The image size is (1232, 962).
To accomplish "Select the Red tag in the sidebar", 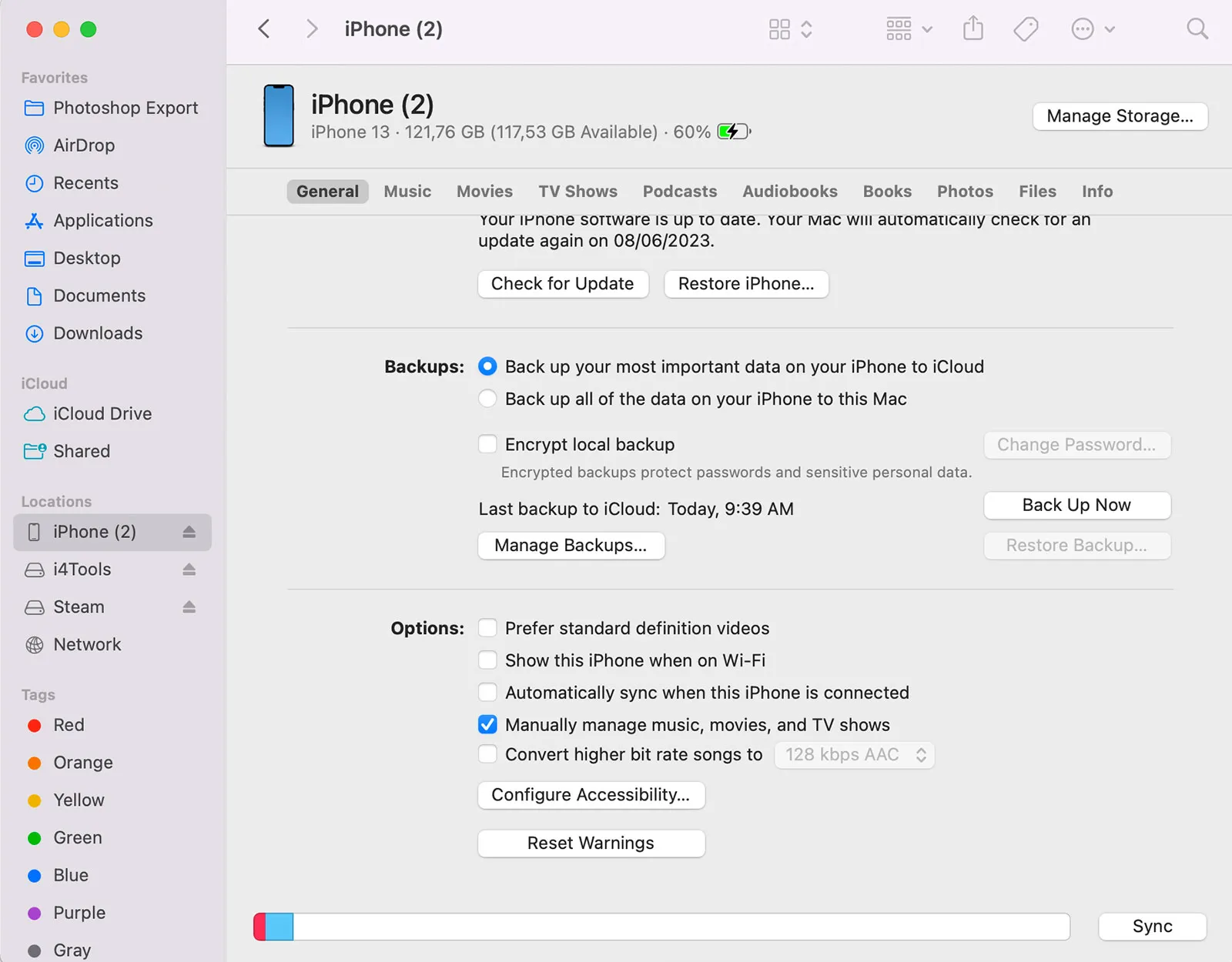I will (69, 724).
